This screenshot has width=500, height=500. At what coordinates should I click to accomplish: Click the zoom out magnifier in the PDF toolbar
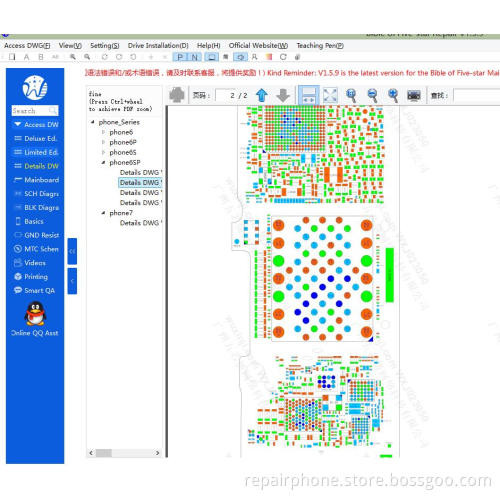click(372, 96)
